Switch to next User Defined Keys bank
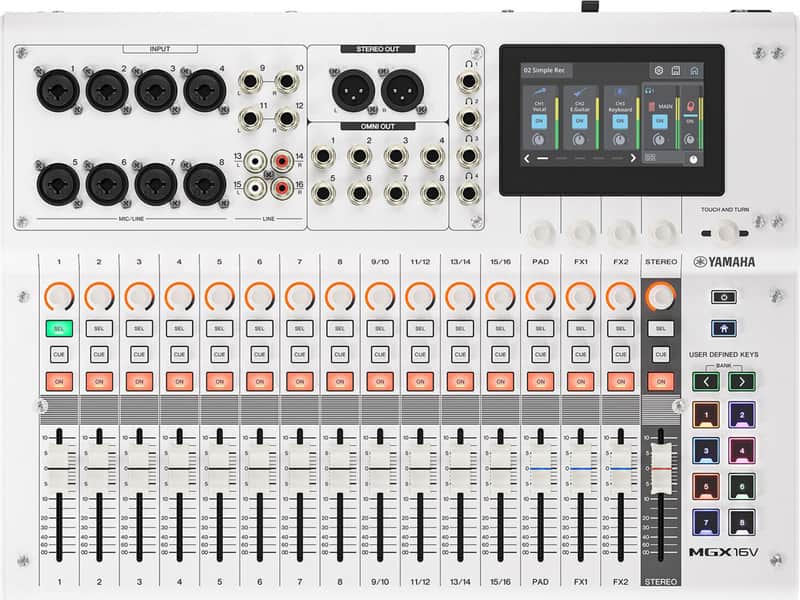 tap(742, 381)
